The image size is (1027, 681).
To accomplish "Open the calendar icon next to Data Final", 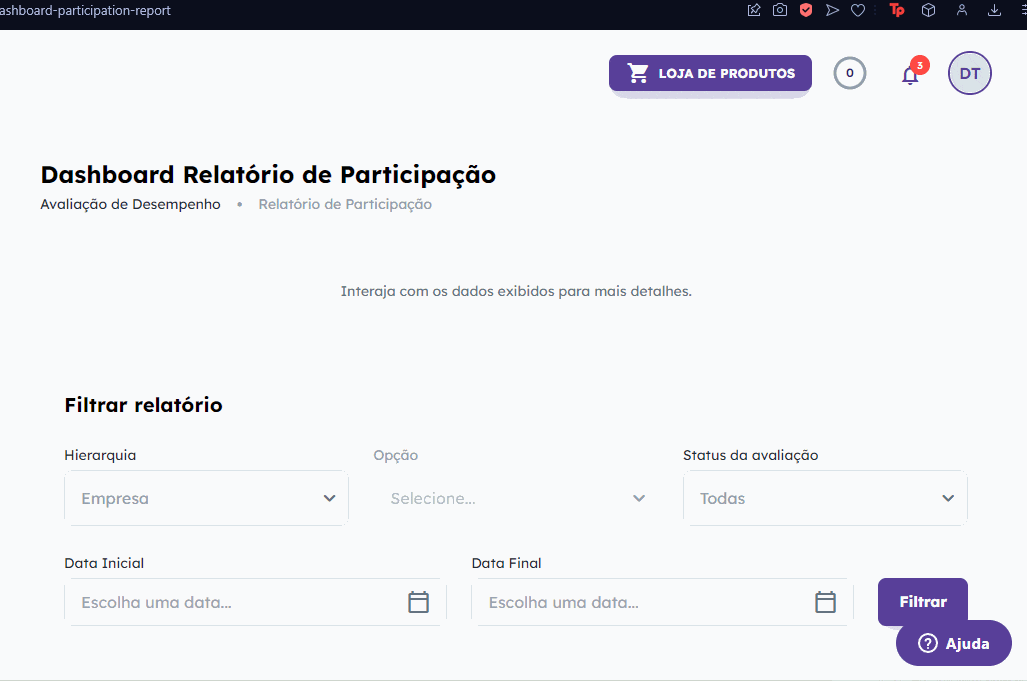I will 825,602.
